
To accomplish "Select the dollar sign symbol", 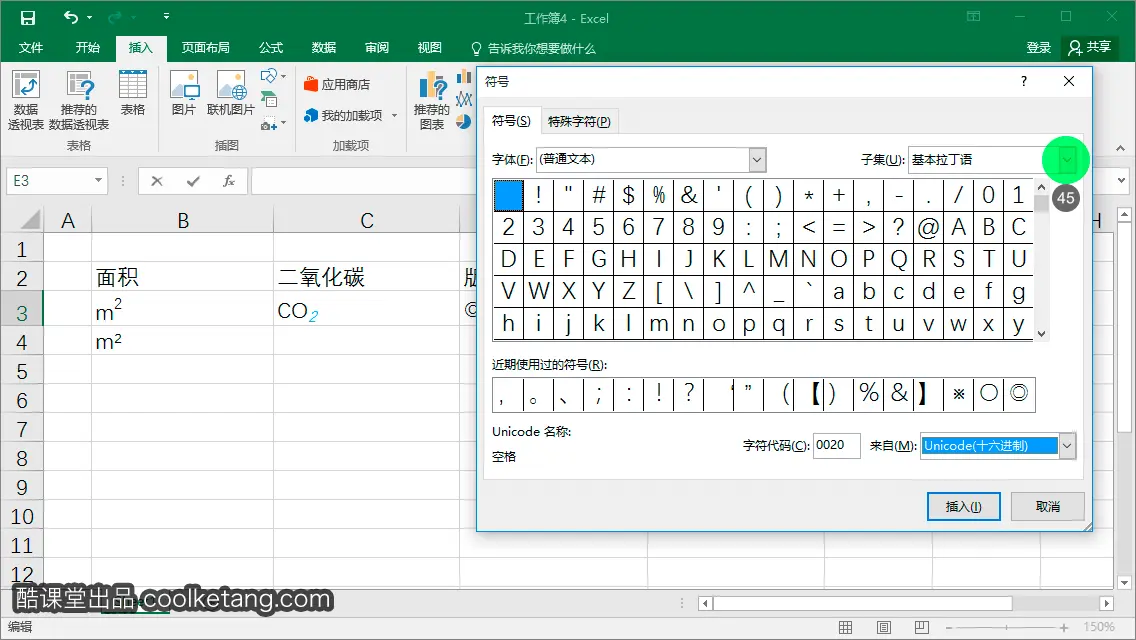I will pos(628,195).
